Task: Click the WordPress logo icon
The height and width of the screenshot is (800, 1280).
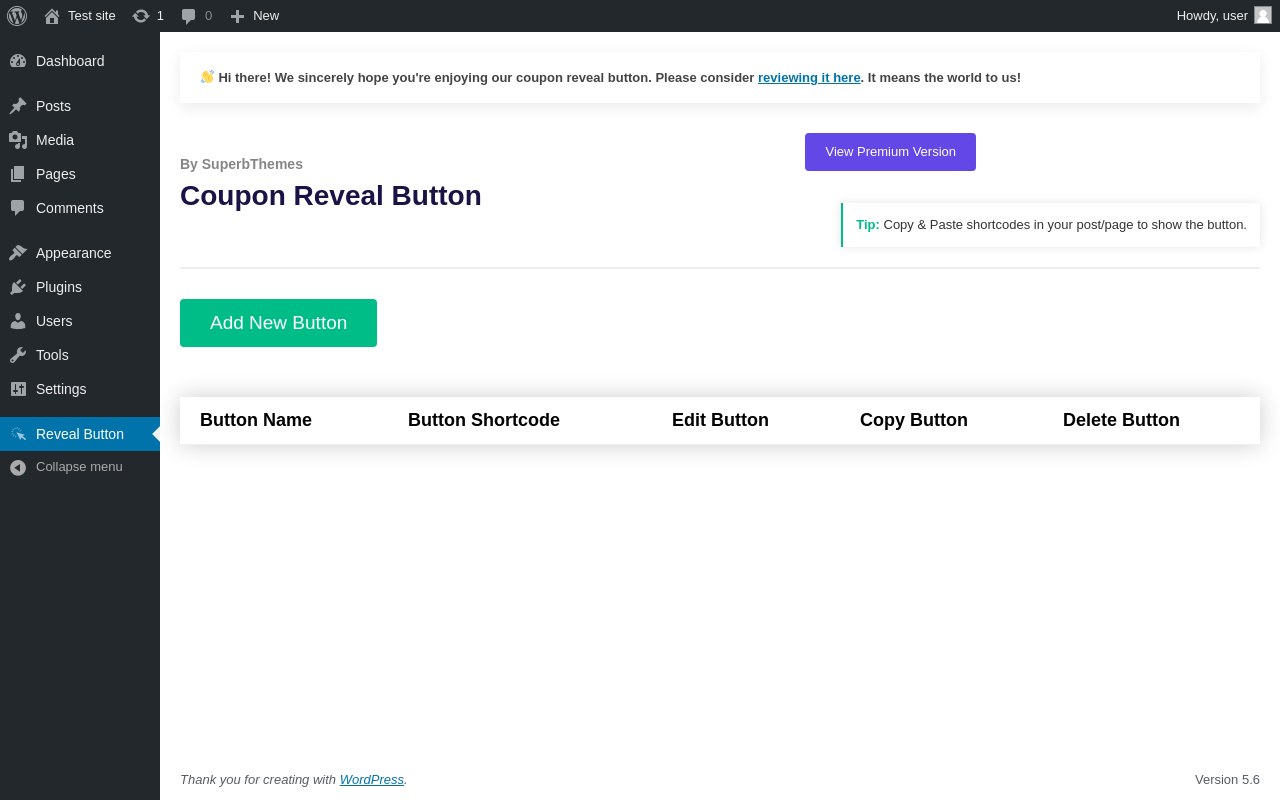Action: [17, 16]
